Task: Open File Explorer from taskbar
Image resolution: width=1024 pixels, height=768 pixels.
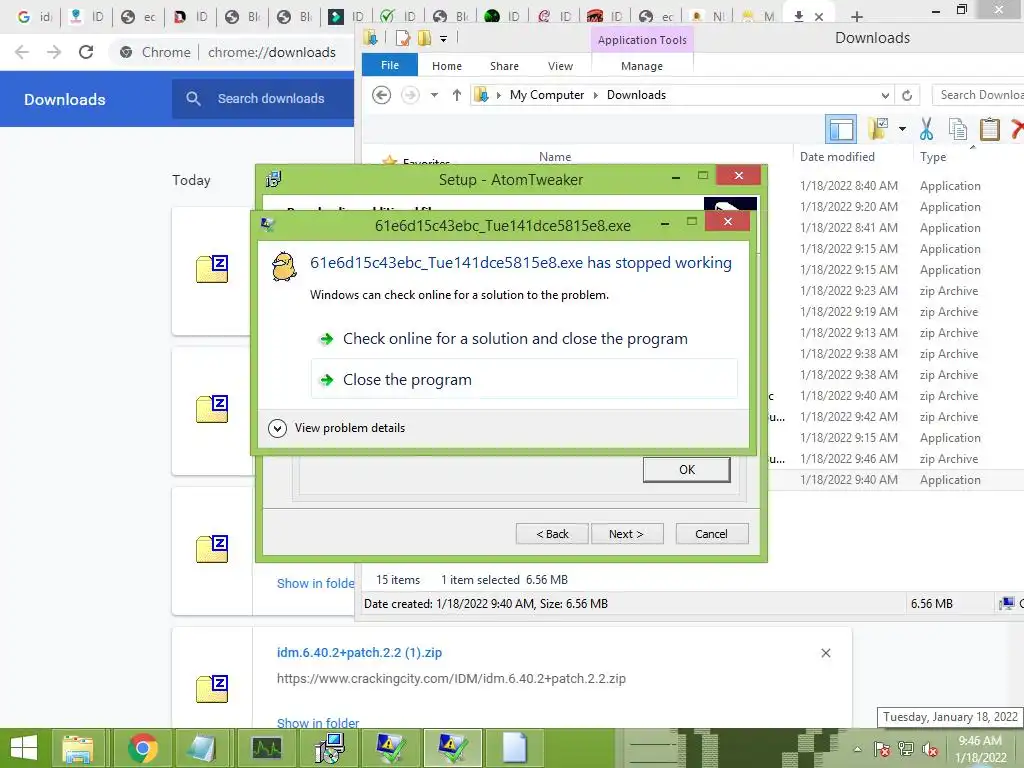Action: click(x=78, y=748)
